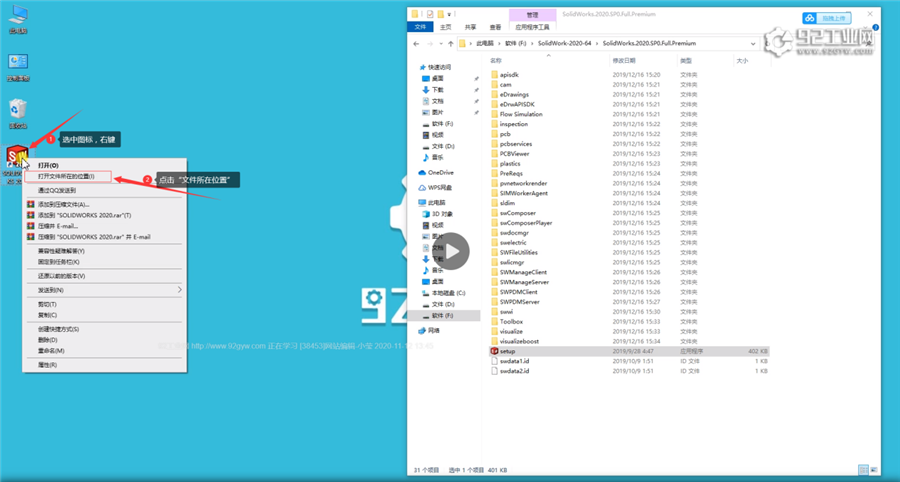This screenshot has width=900, height=482.
Task: Click the Explorer Up-one-level arrow
Action: click(x=451, y=44)
